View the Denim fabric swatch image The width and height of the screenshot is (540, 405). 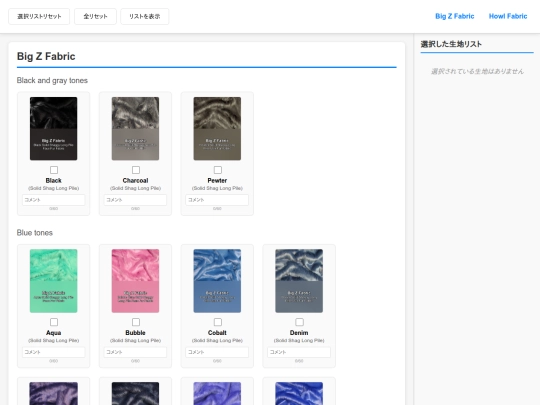pos(299,281)
